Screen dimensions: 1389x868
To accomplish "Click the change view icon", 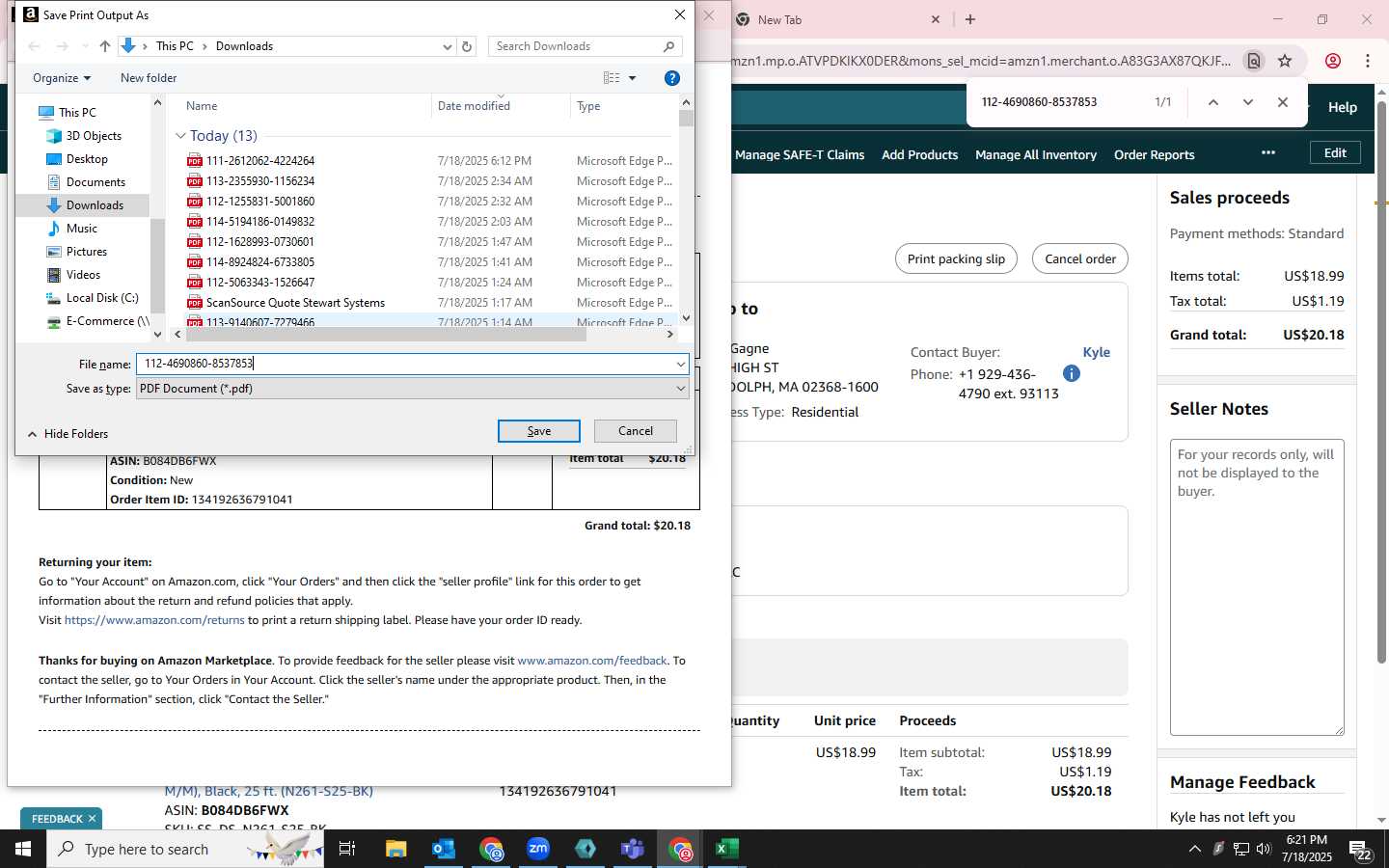I will (612, 78).
